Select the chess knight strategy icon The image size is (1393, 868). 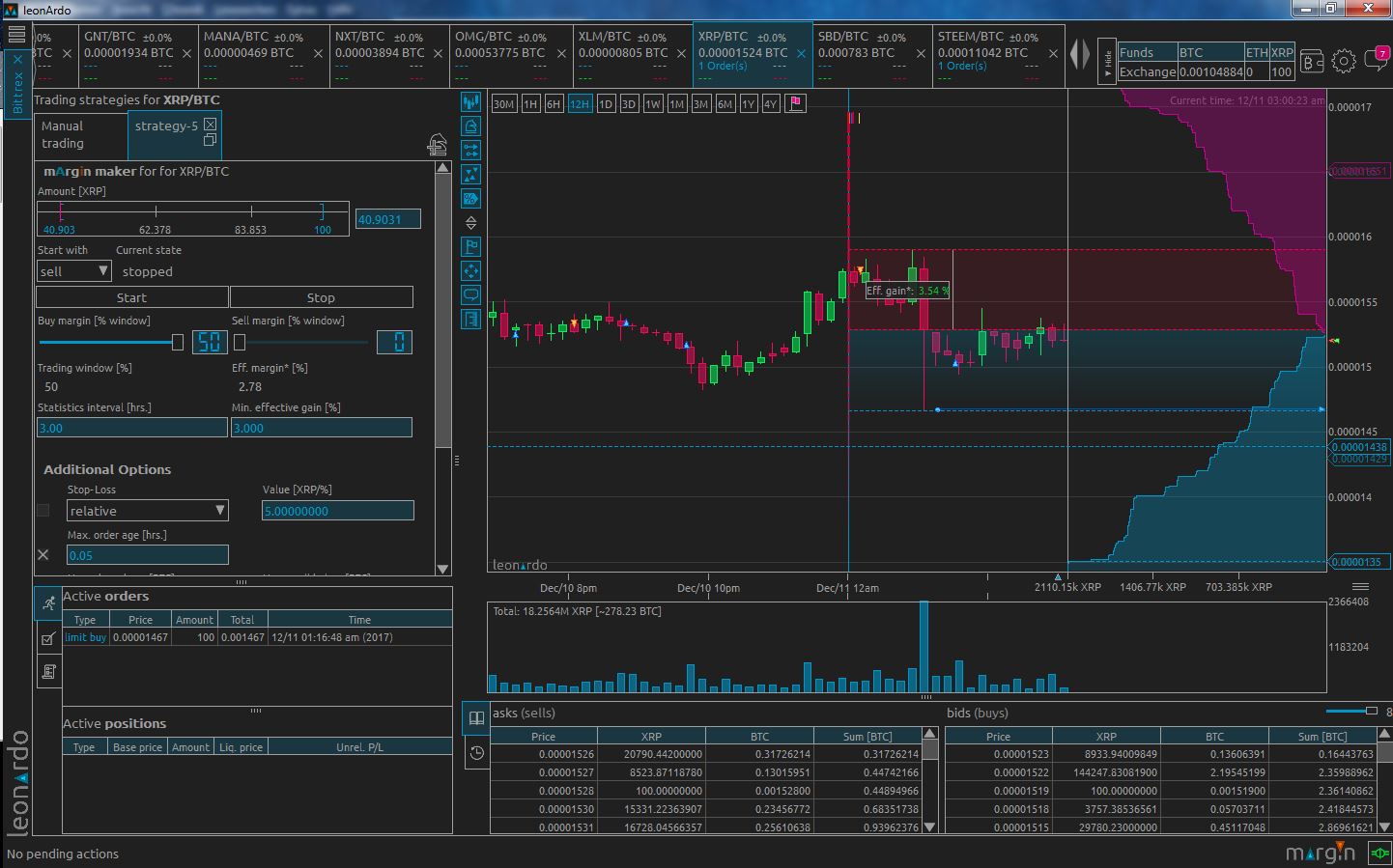[470, 126]
